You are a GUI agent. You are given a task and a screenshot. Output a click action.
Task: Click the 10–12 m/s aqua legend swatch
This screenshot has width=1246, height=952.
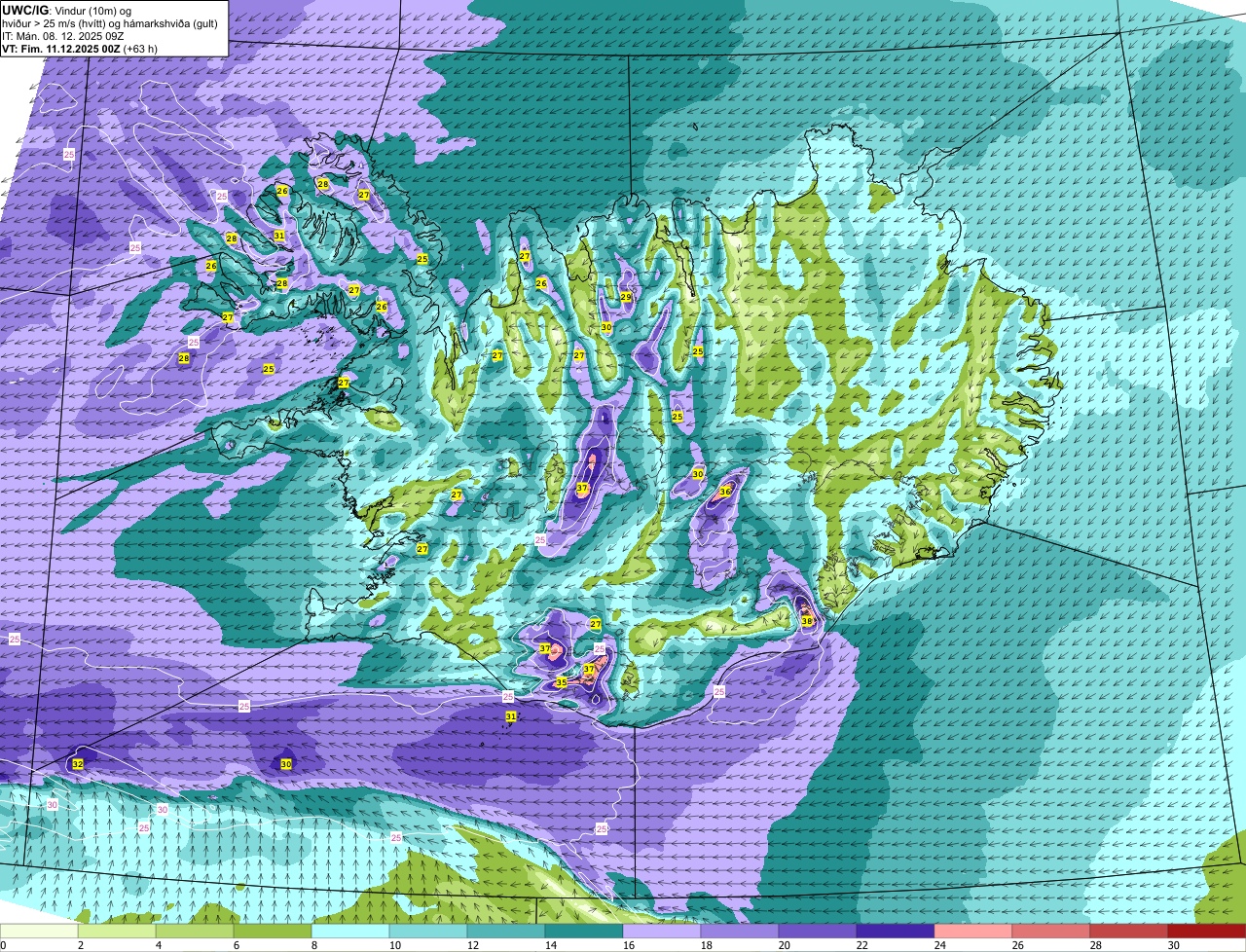pyautogui.click(x=428, y=932)
